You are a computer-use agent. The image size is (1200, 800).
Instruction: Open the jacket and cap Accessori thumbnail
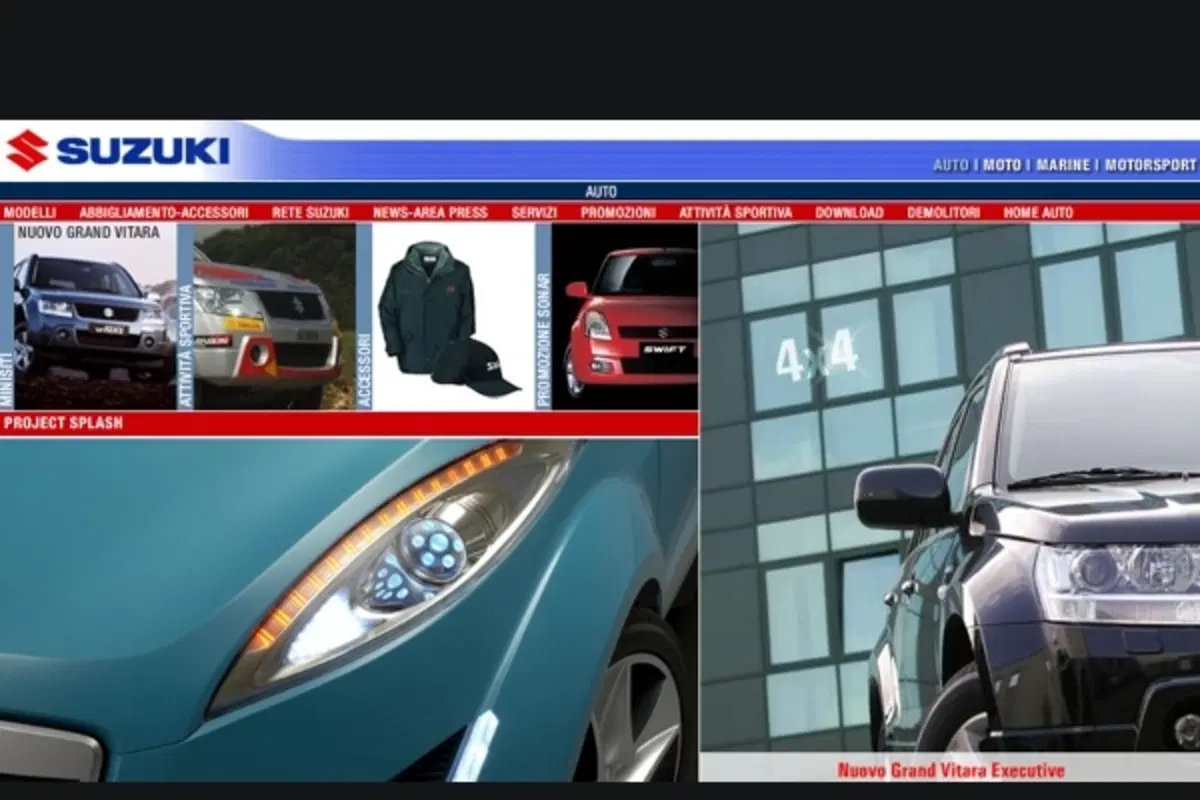[x=453, y=316]
